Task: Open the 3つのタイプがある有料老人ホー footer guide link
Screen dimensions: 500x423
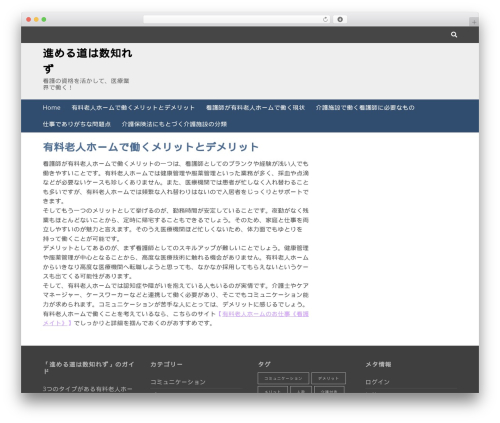Action: pos(87,389)
